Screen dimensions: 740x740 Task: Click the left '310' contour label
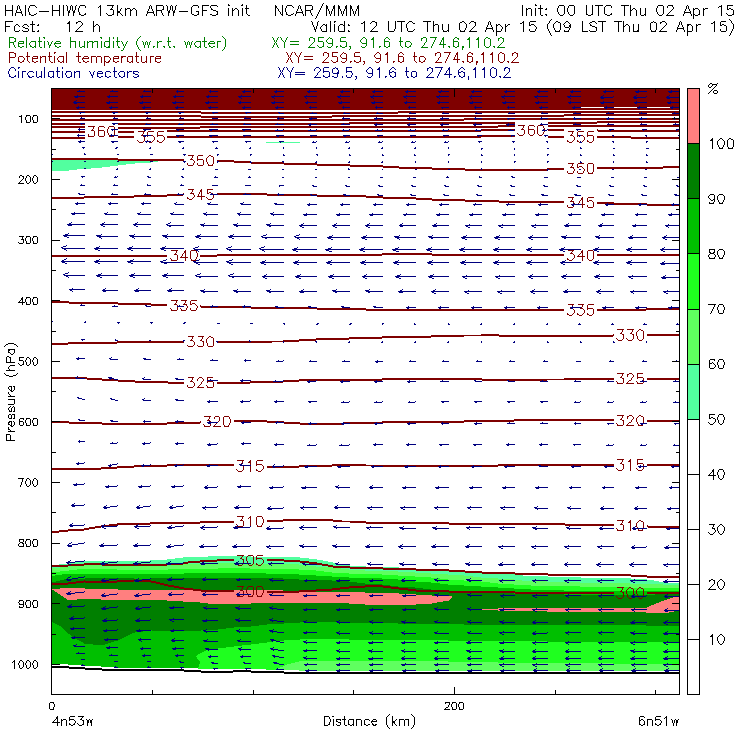250,522
